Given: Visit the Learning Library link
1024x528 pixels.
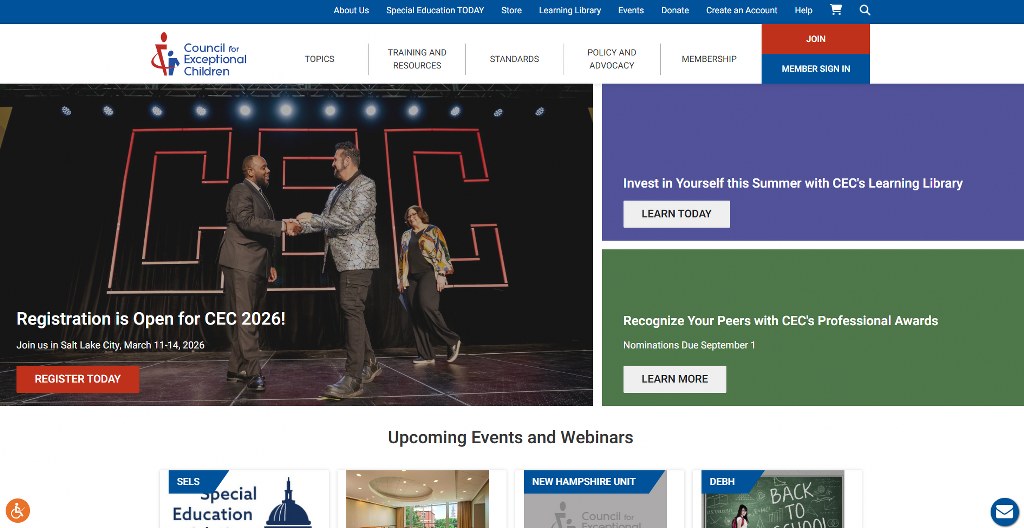Looking at the screenshot, I should tap(569, 10).
